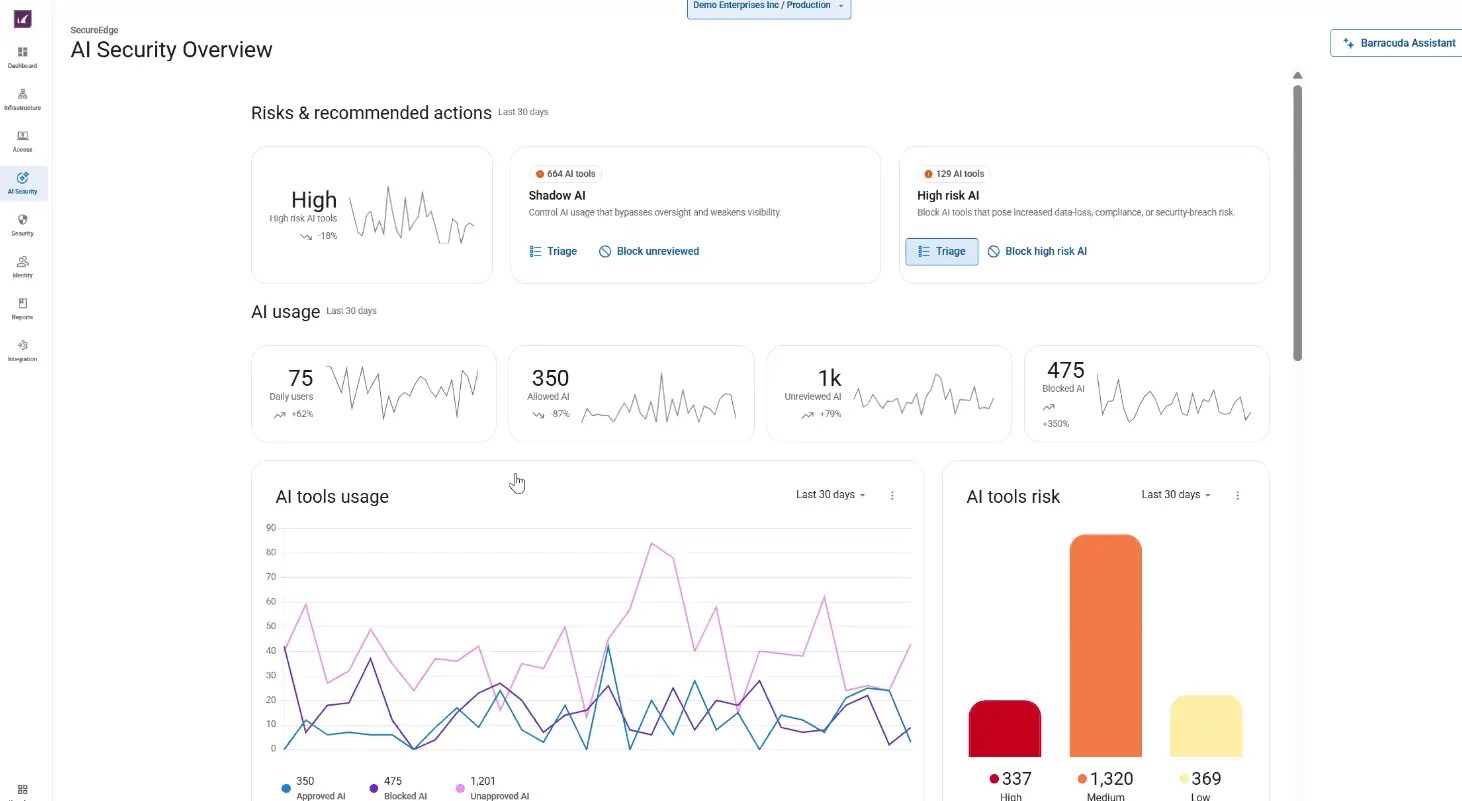The width and height of the screenshot is (1462, 801).
Task: Open AI tools usage three-dot menu
Action: pyautogui.click(x=893, y=495)
